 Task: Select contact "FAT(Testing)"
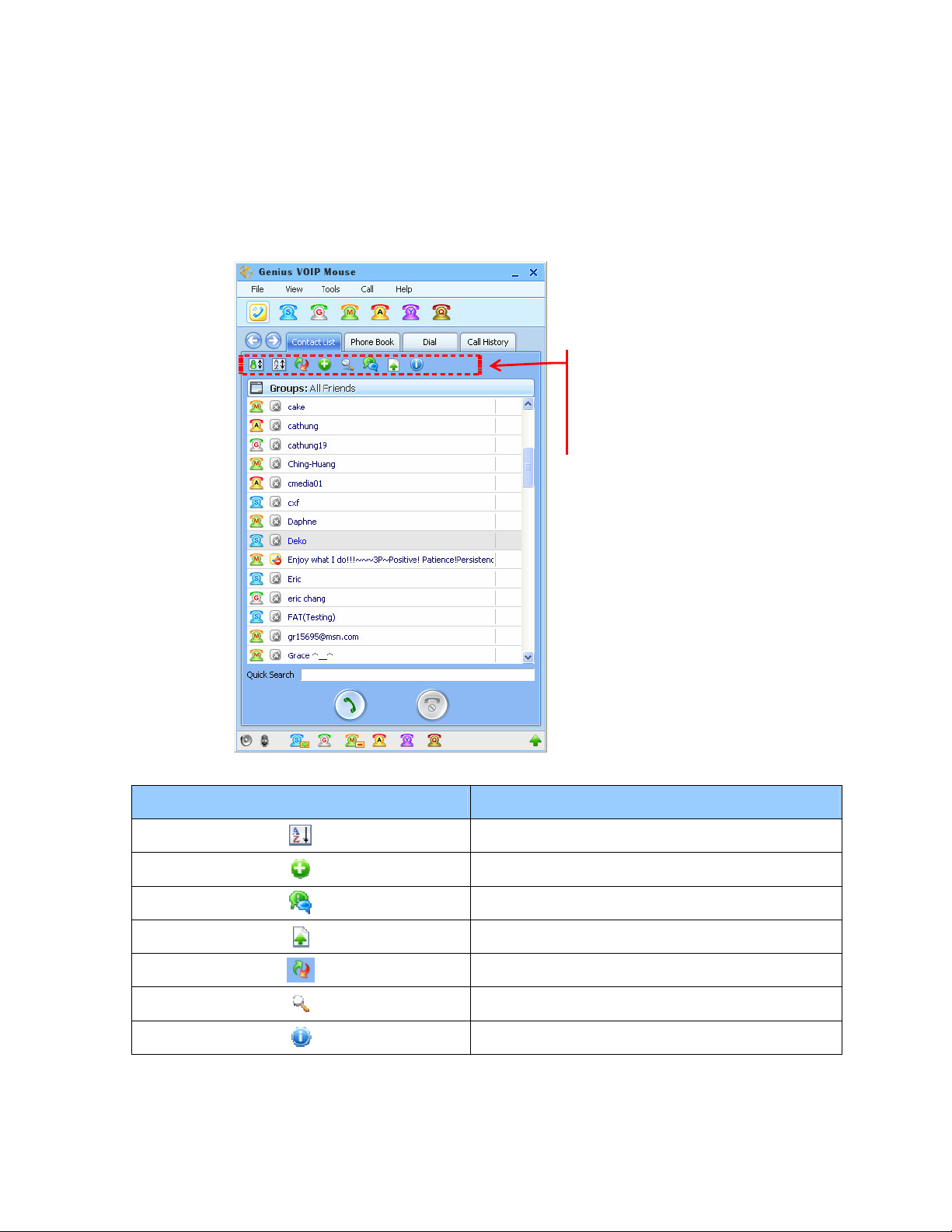[385, 617]
